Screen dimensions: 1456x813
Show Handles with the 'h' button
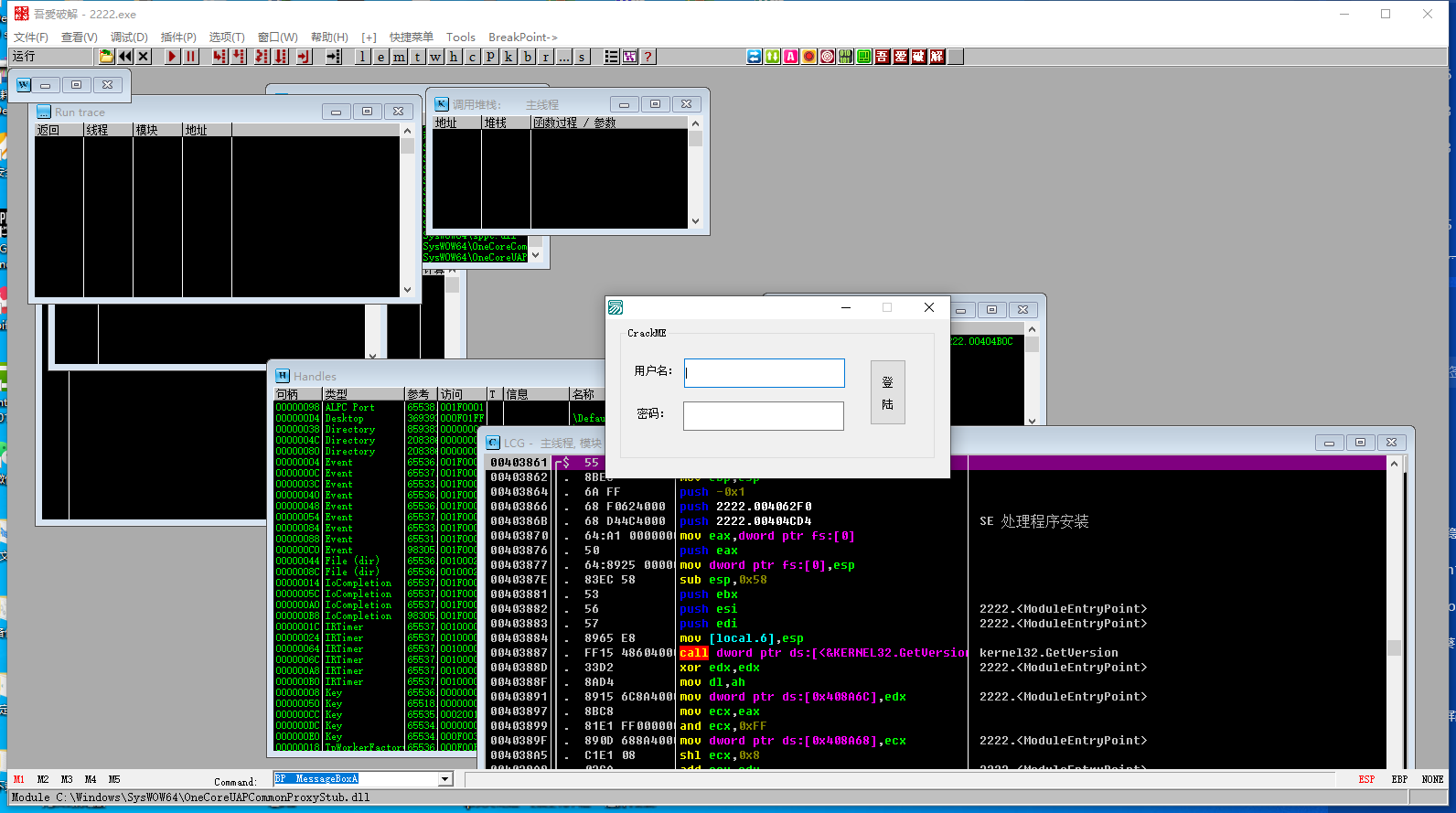[455, 57]
